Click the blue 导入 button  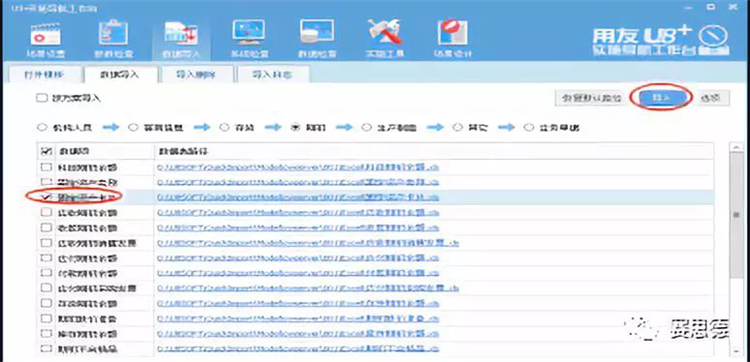(662, 98)
